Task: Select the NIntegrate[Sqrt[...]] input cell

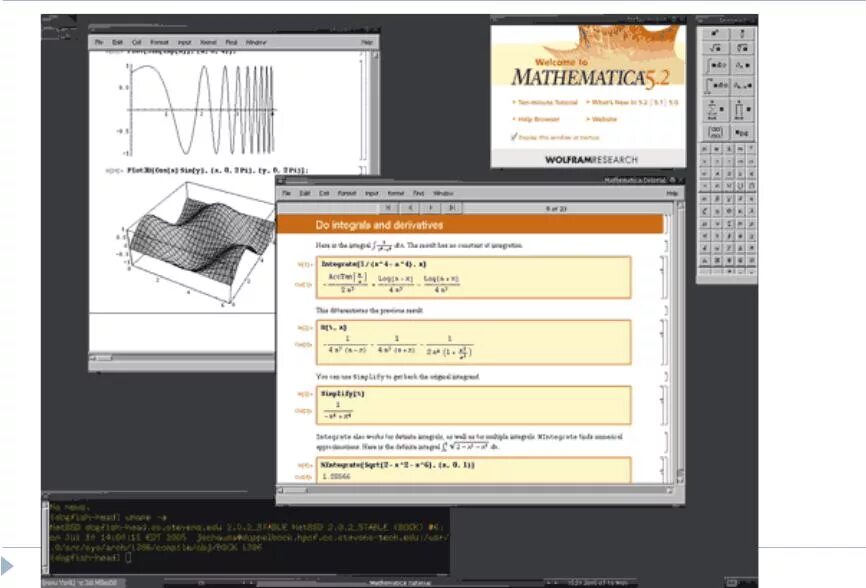Action: tap(398, 465)
